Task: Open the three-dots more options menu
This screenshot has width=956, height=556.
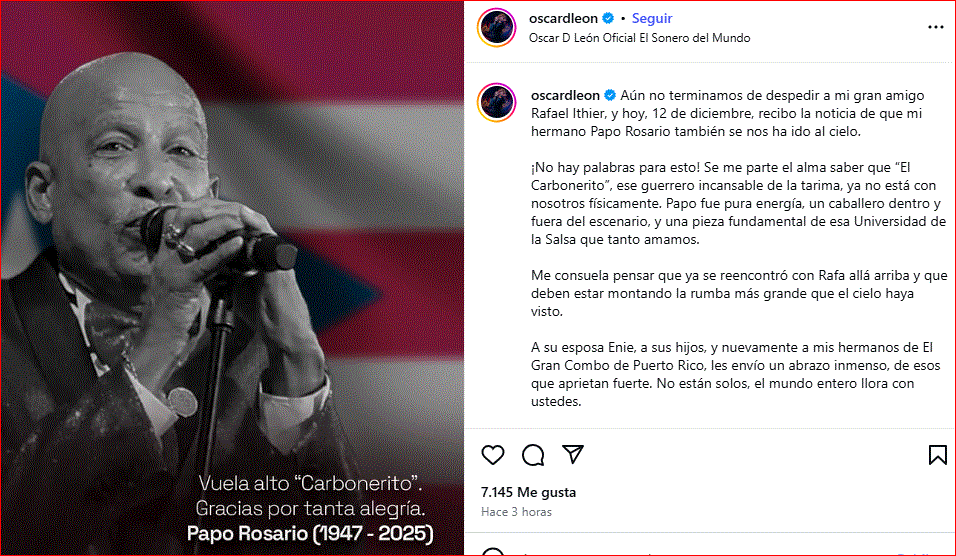Action: [936, 27]
